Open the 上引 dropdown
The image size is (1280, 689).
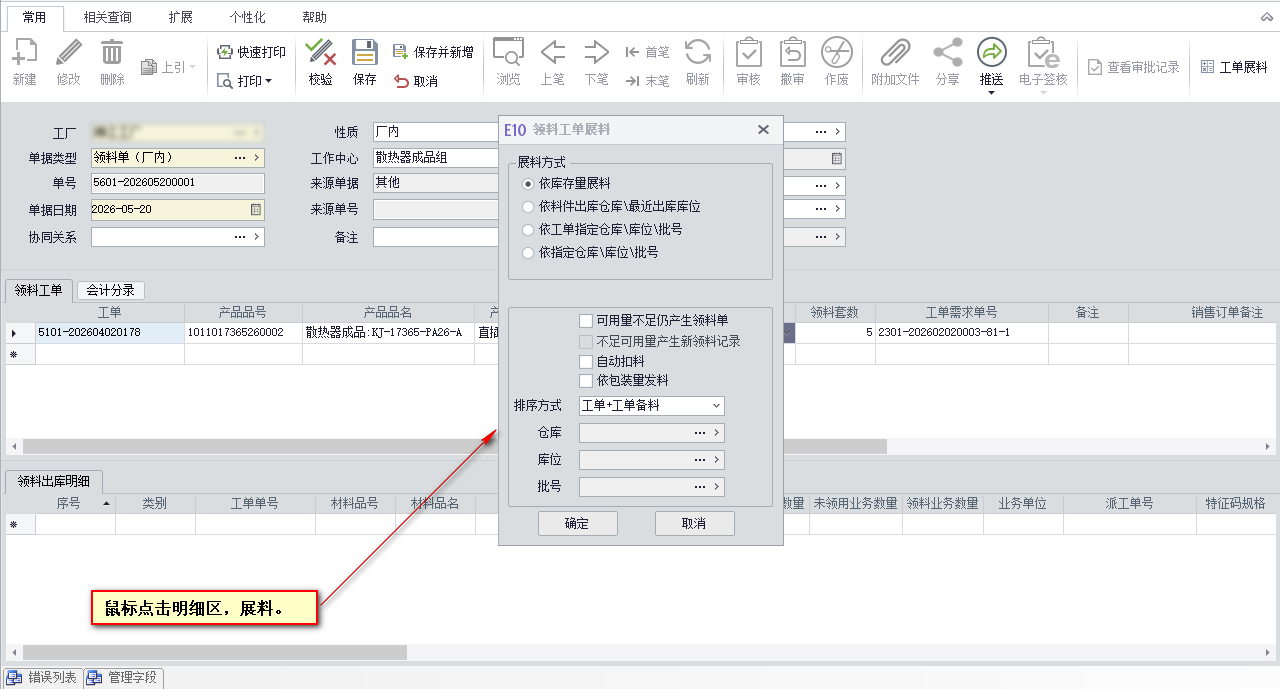click(x=192, y=67)
